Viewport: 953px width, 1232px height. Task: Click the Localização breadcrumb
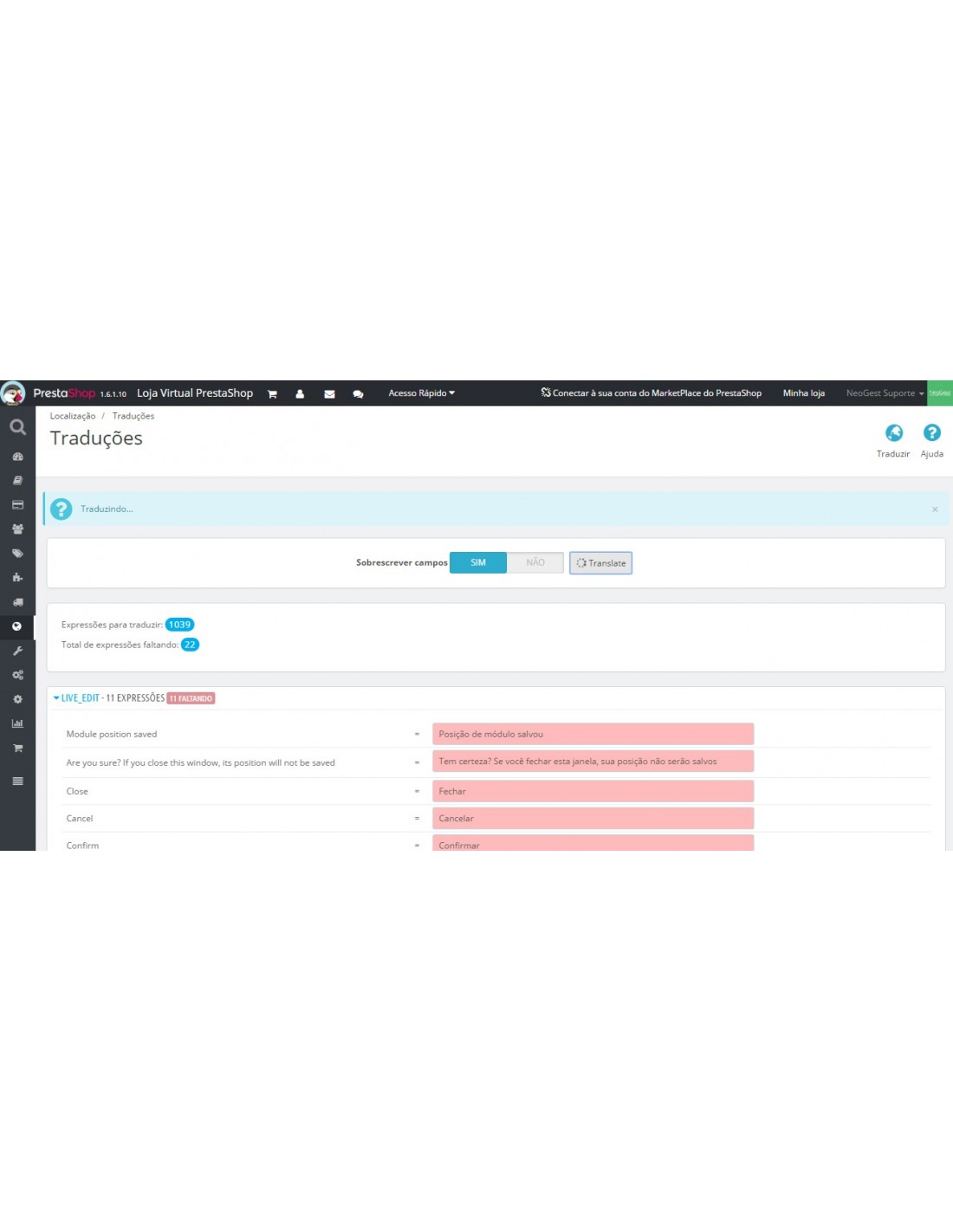pos(73,417)
